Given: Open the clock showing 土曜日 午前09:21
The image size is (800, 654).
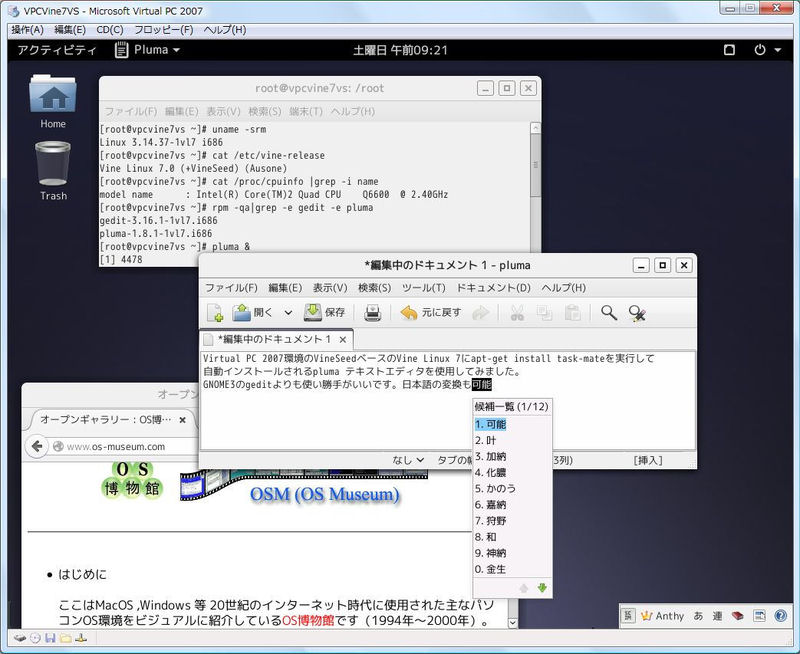Looking at the screenshot, I should 401,50.
